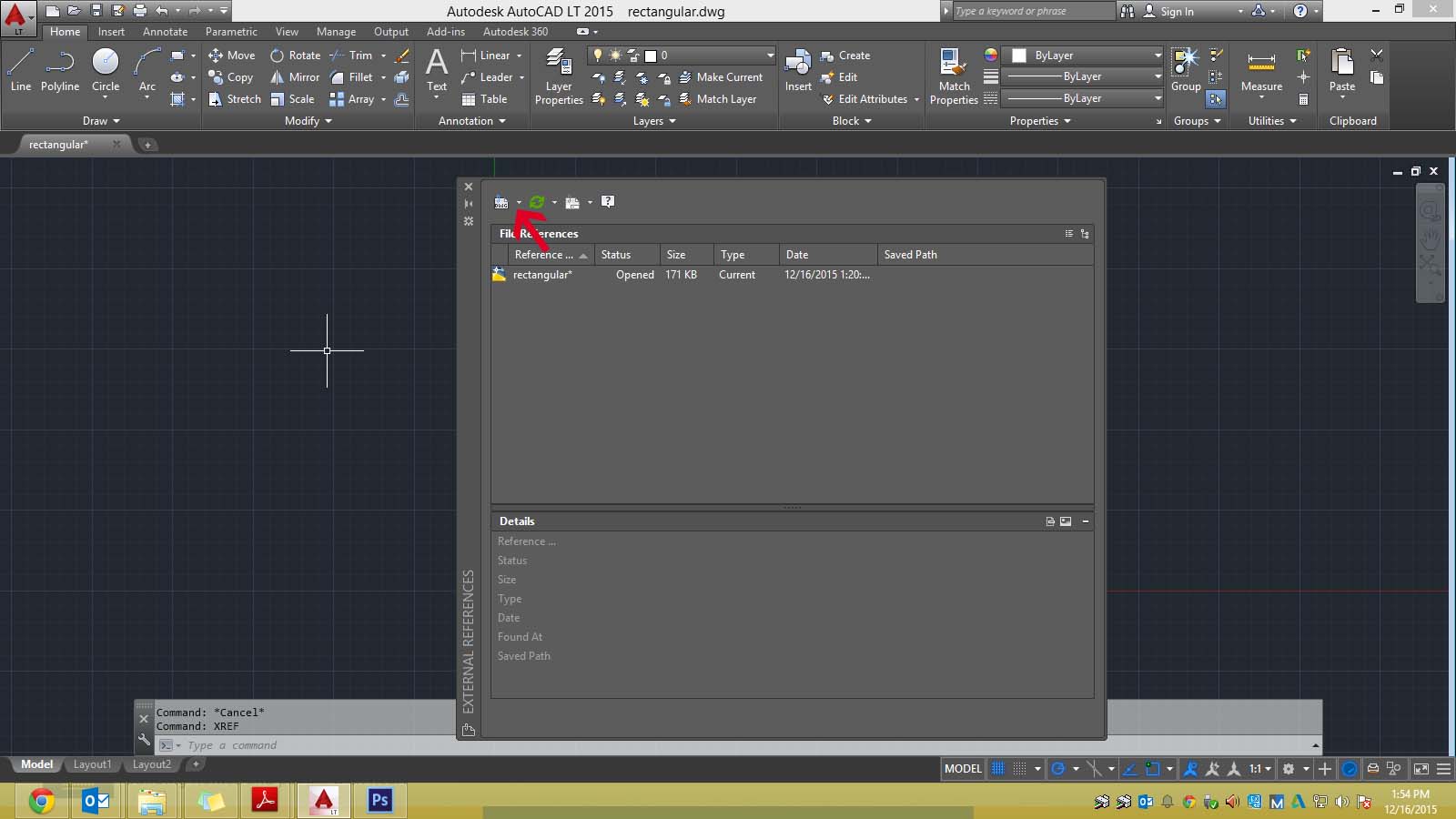This screenshot has width=1456, height=819.
Task: Use the Stretch tool
Action: click(235, 99)
